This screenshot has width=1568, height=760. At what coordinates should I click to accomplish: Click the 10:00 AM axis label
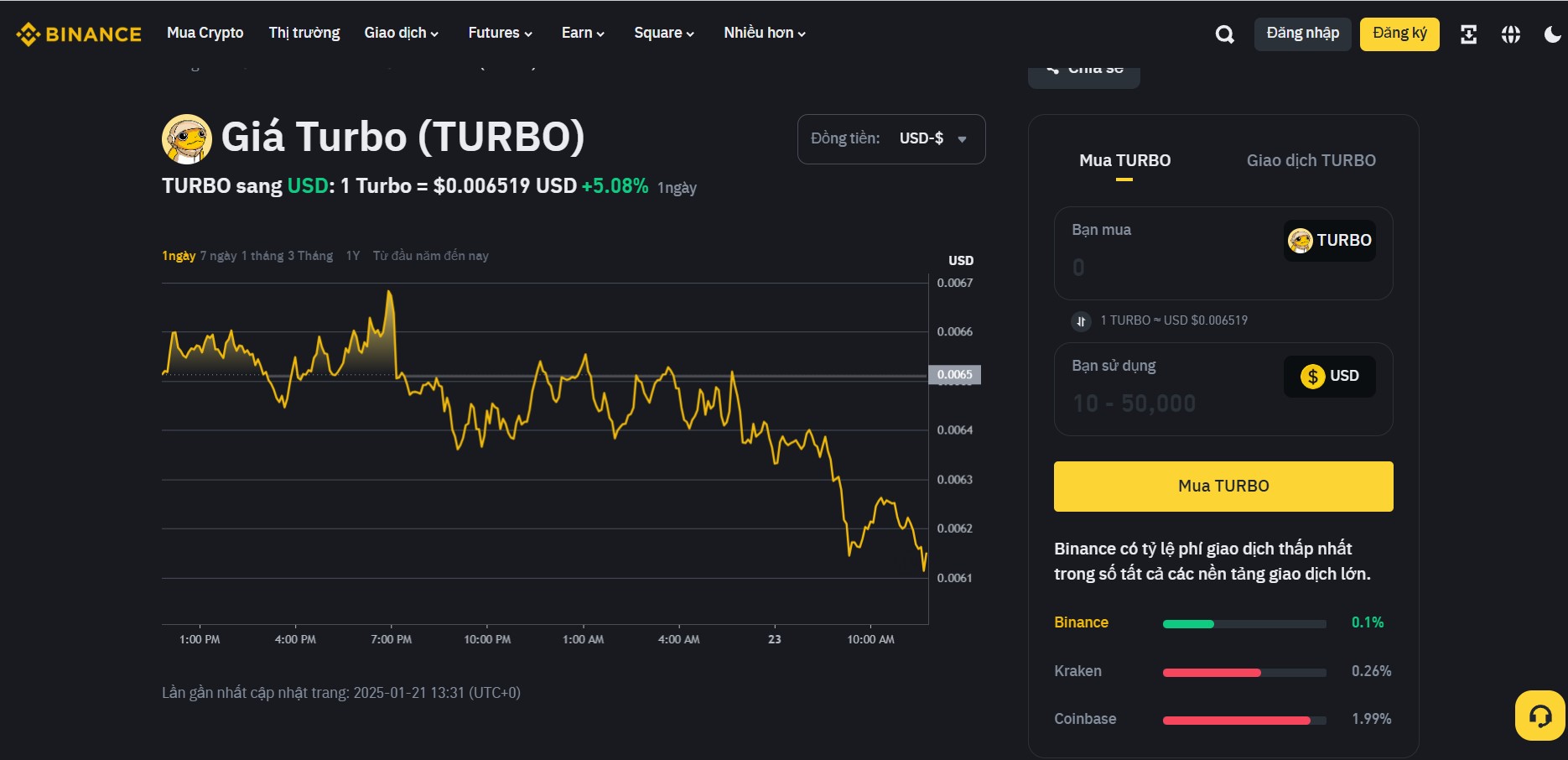coord(870,640)
